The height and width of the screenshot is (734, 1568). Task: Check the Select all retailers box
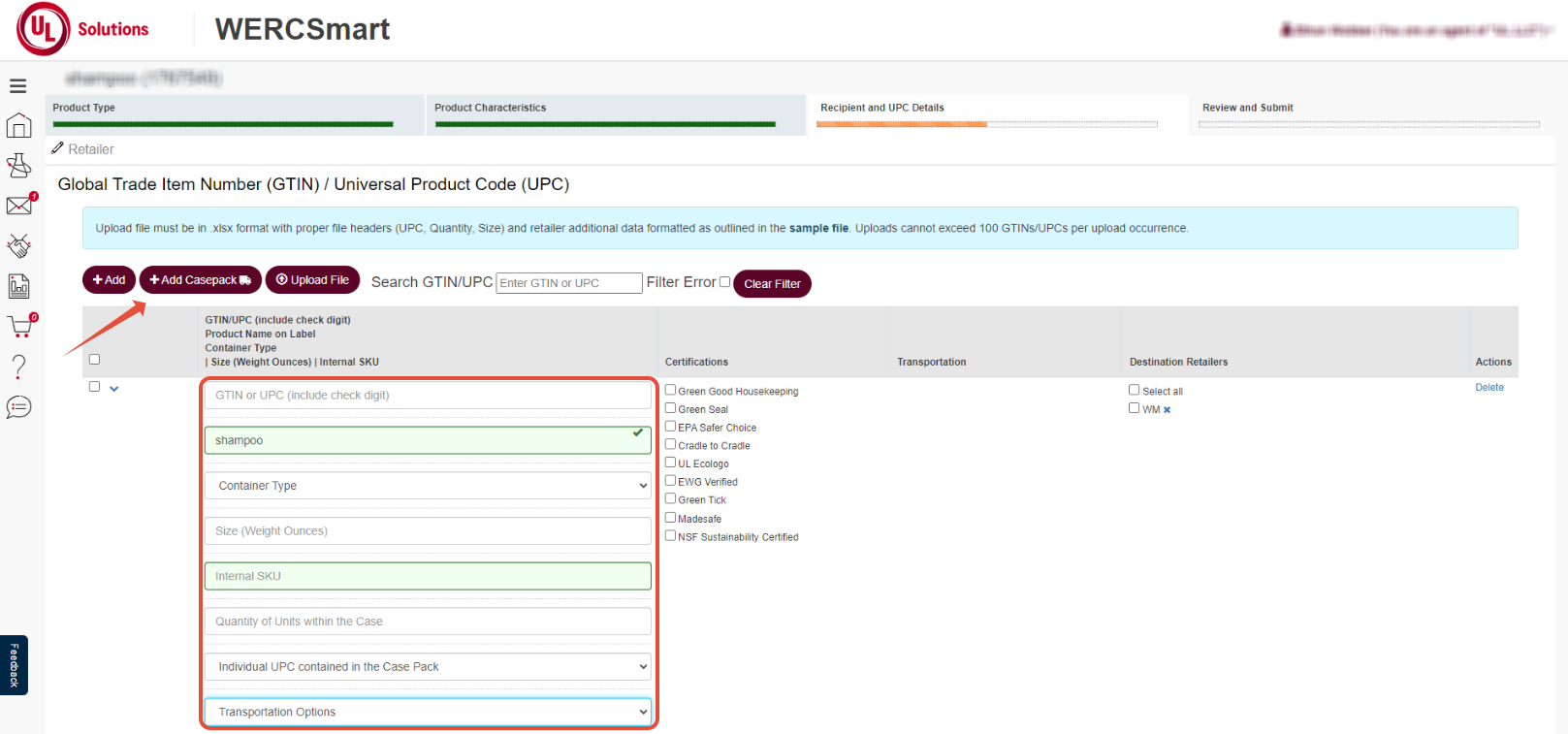[1134, 390]
